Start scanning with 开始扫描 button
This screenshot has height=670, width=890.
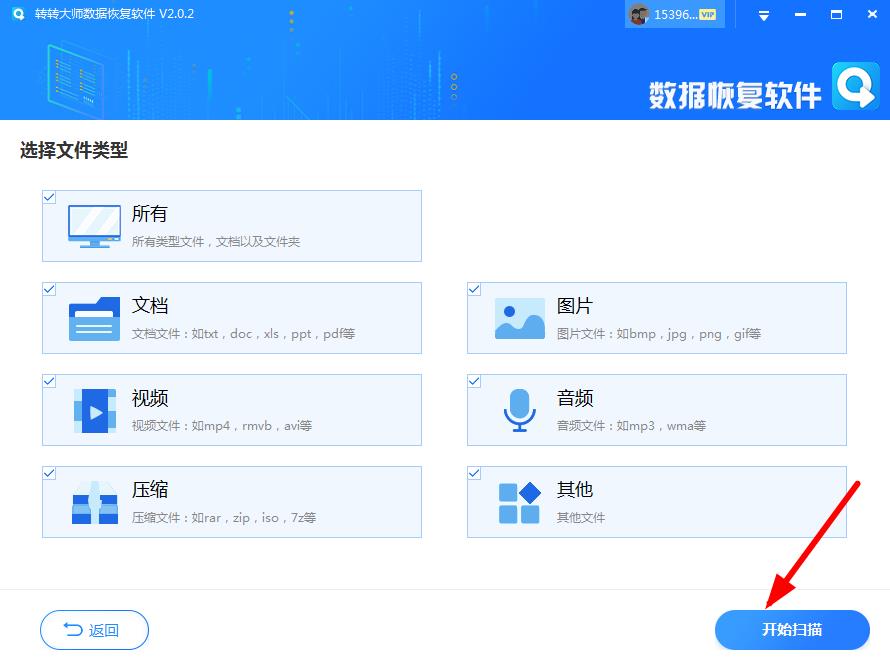(792, 630)
